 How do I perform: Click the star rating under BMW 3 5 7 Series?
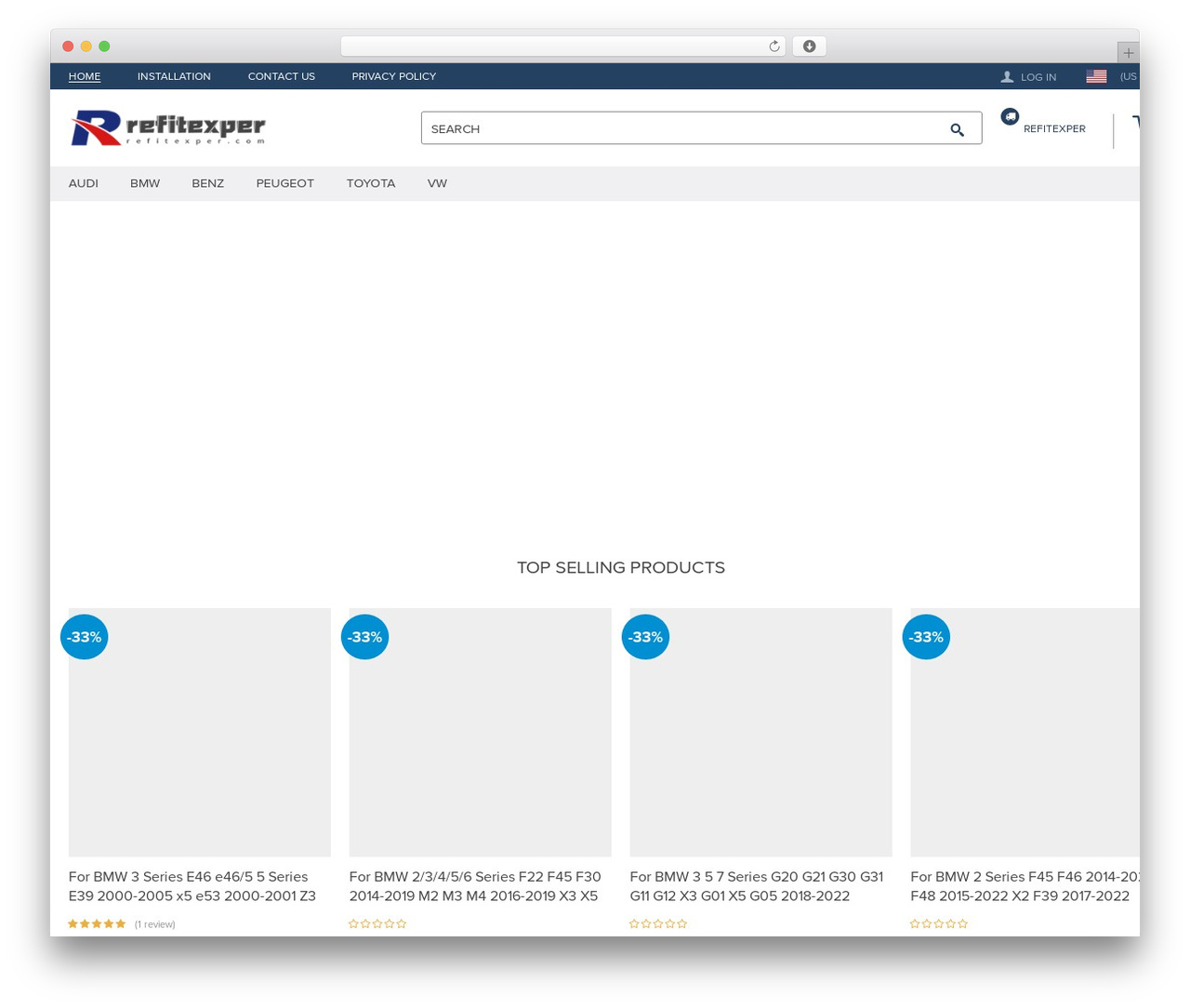pyautogui.click(x=658, y=923)
